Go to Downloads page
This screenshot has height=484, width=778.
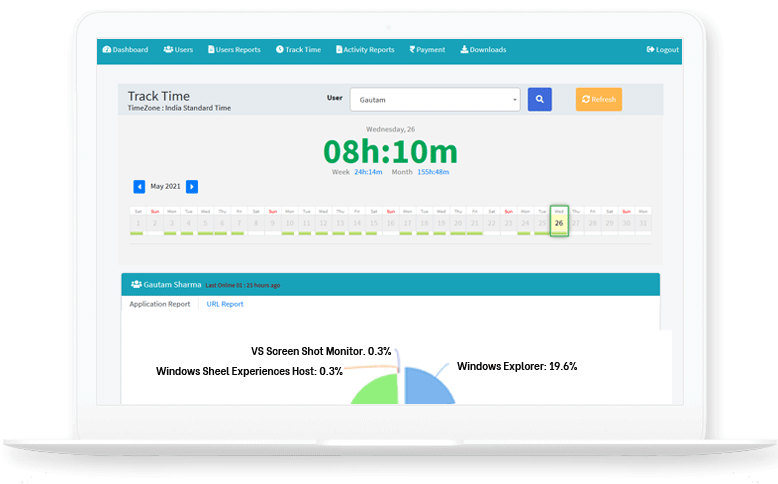click(x=483, y=50)
